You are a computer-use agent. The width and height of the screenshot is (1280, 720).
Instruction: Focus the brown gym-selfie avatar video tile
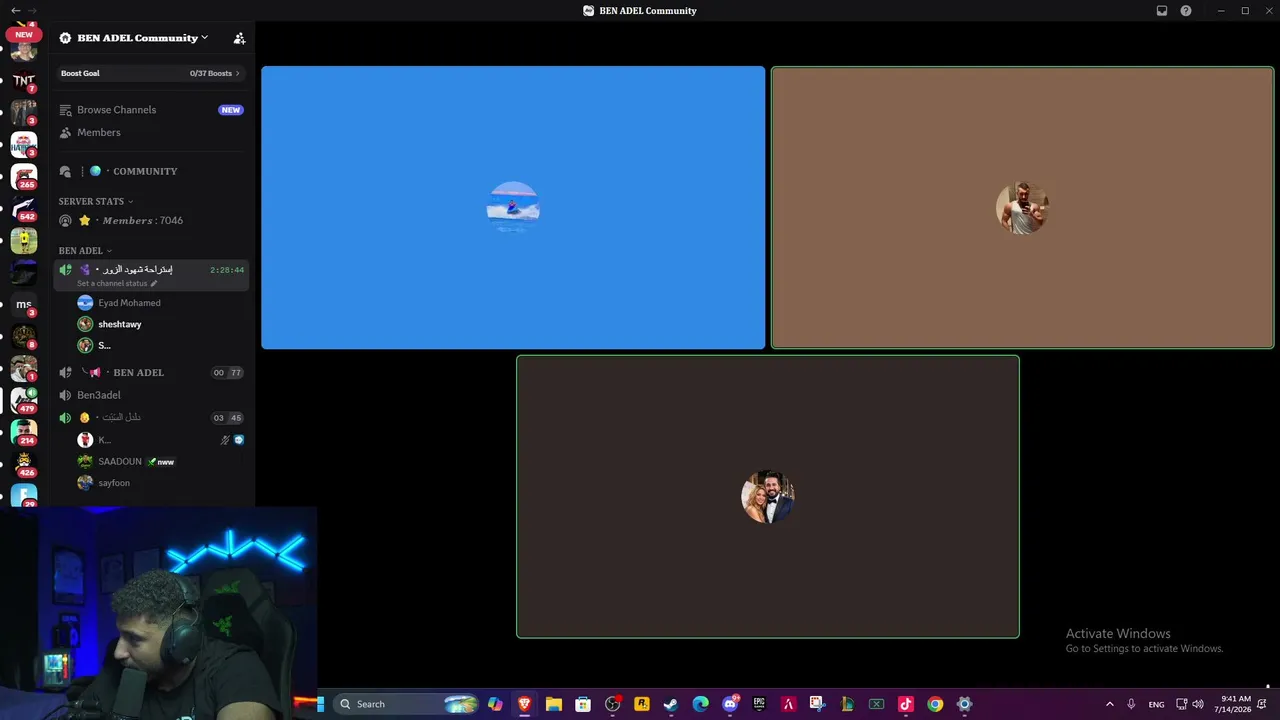point(1022,208)
